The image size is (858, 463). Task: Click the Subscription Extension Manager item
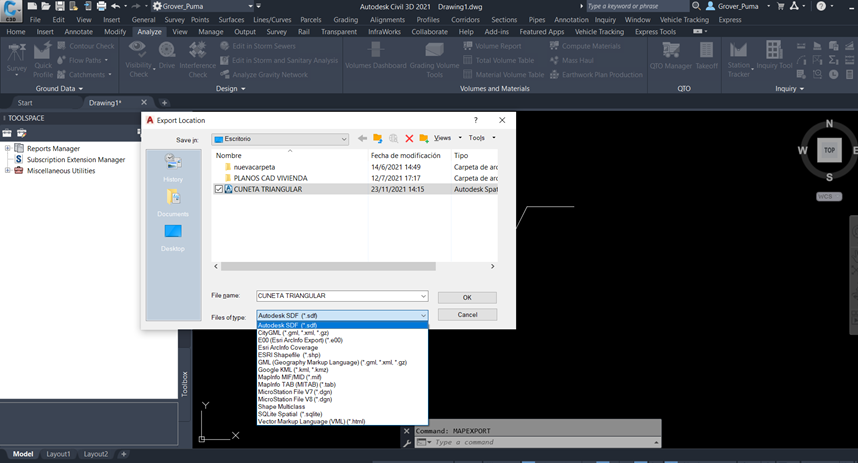[x=76, y=160]
